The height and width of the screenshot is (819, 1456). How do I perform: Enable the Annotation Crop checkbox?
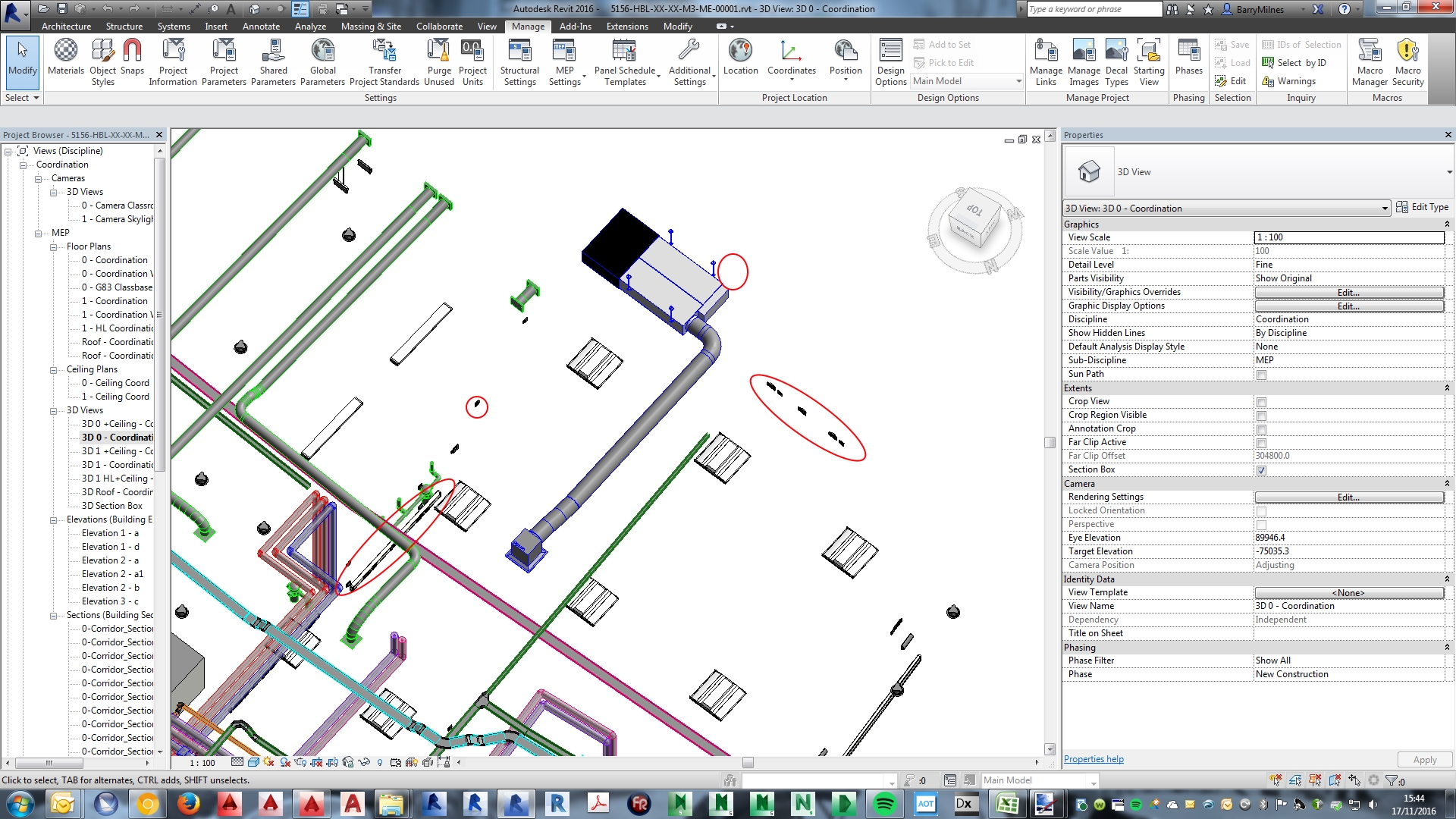coord(1260,428)
